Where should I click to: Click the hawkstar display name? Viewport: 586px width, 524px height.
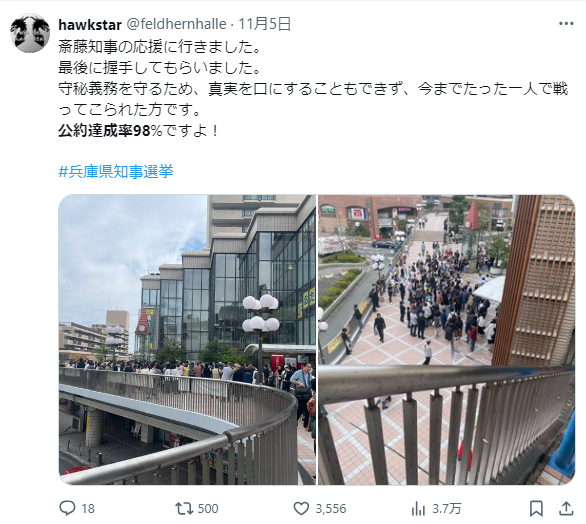[x=90, y=25]
